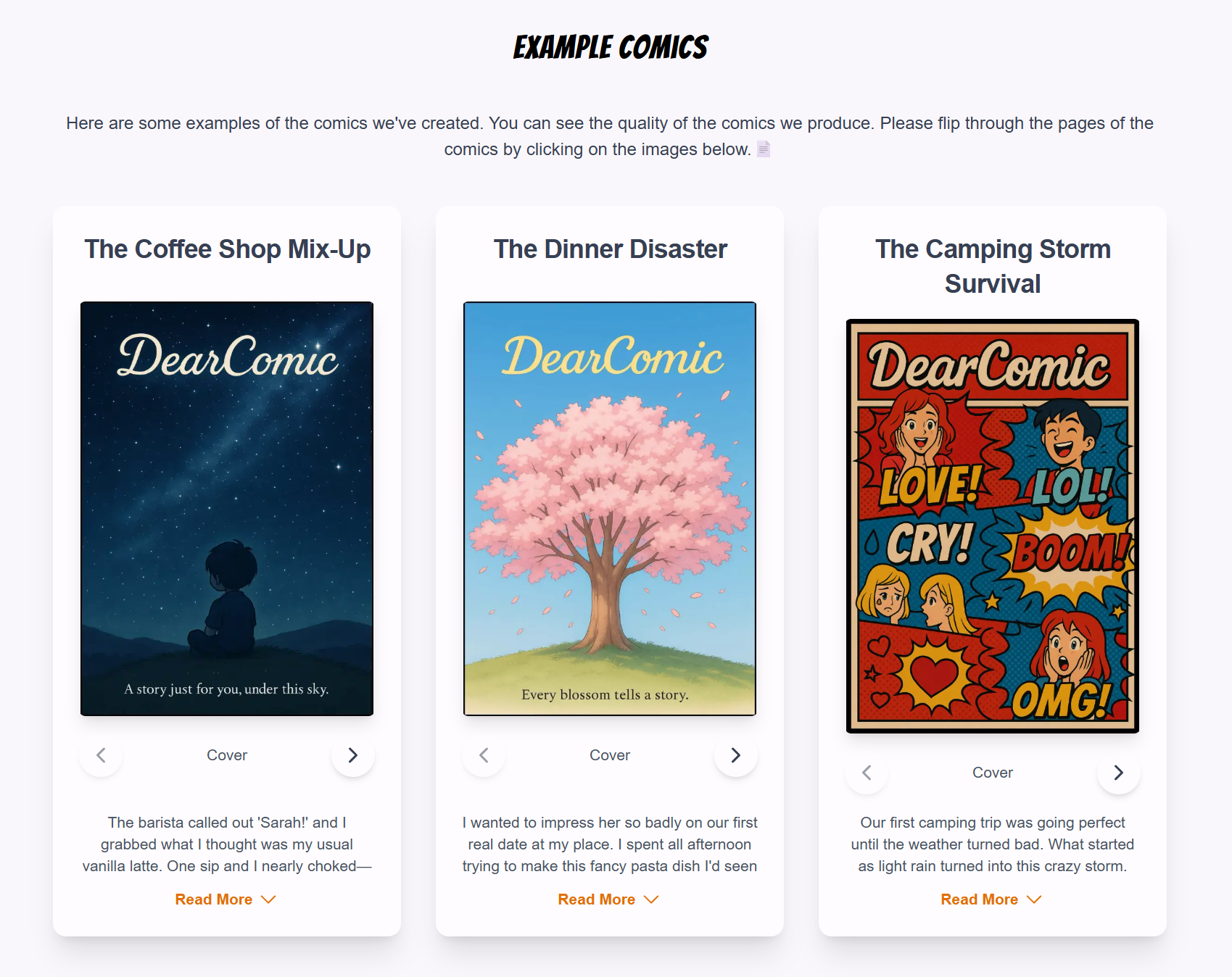Expand Read More under Coffee Shop Mix-Up story

click(226, 899)
